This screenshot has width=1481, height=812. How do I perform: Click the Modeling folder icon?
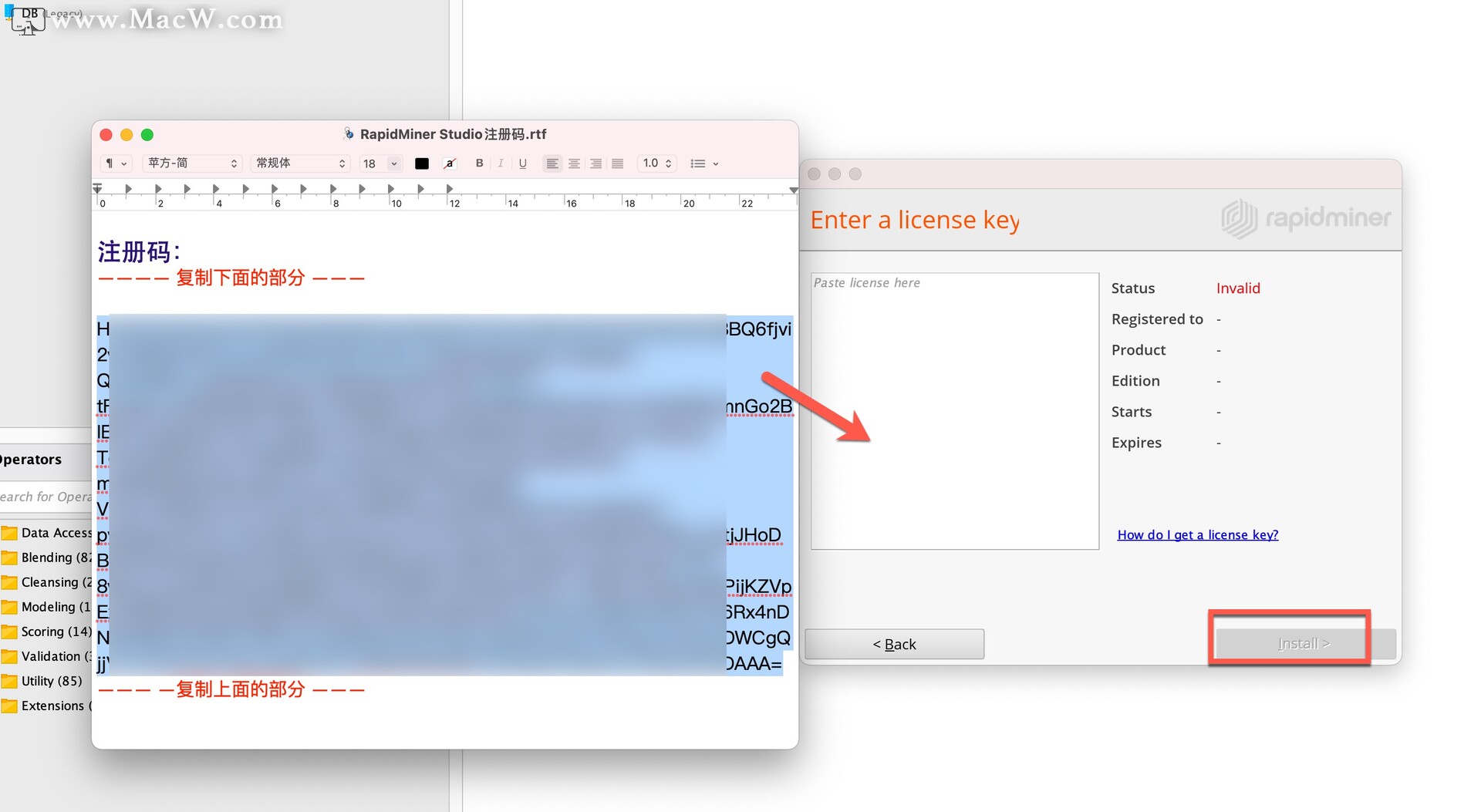[x=9, y=607]
